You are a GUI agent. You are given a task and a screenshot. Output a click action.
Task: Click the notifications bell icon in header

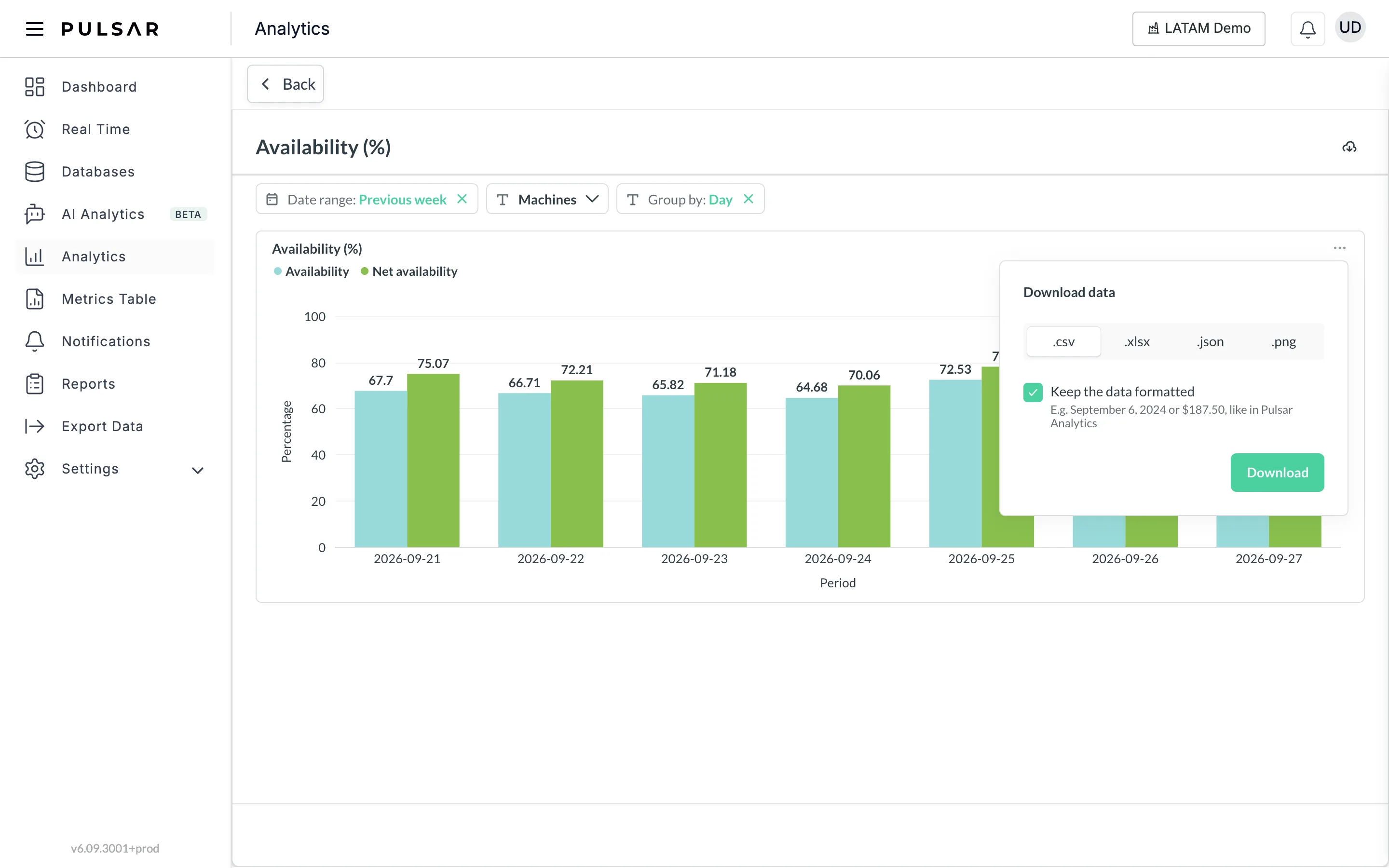(1307, 29)
